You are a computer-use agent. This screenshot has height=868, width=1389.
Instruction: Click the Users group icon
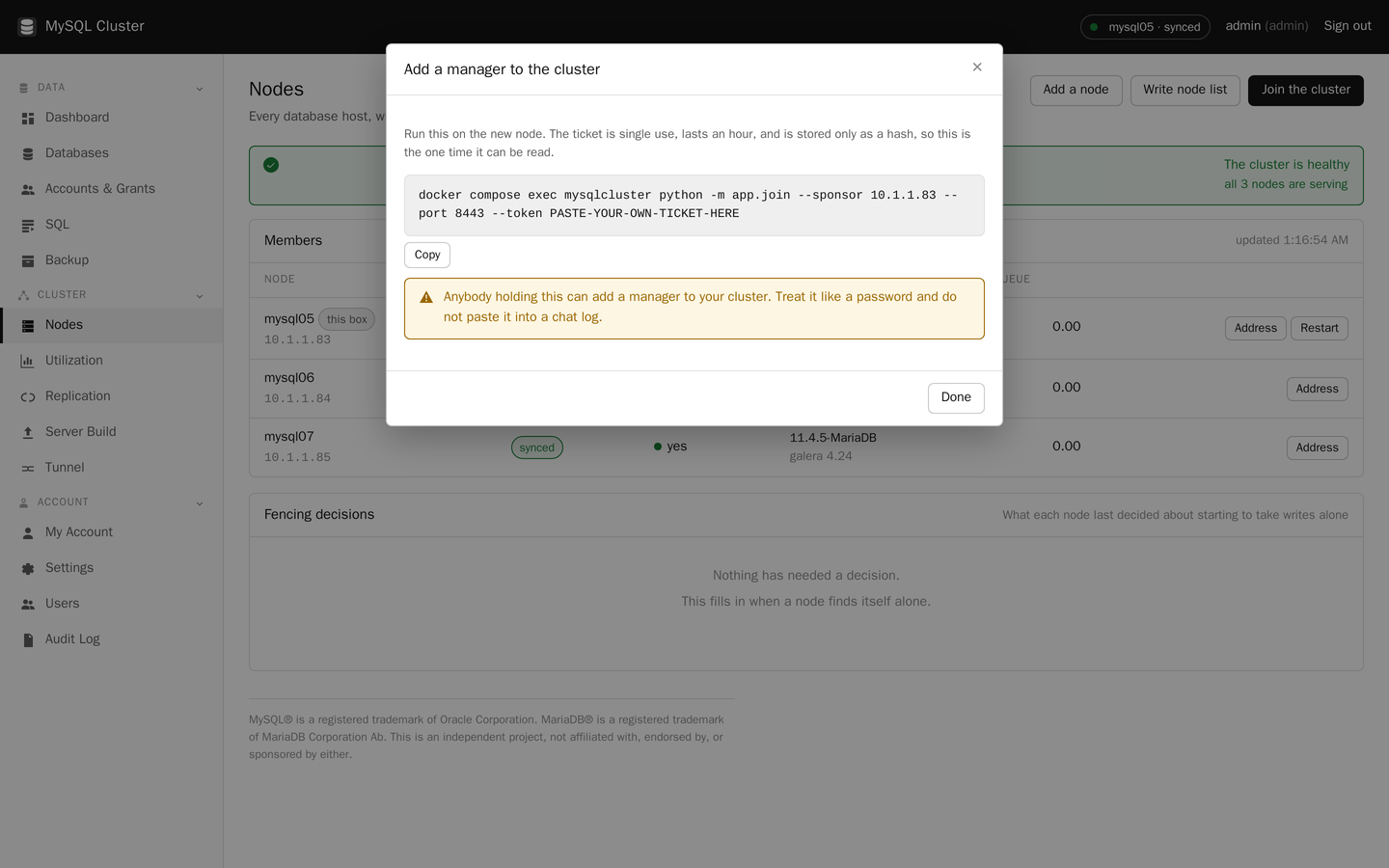click(x=28, y=605)
